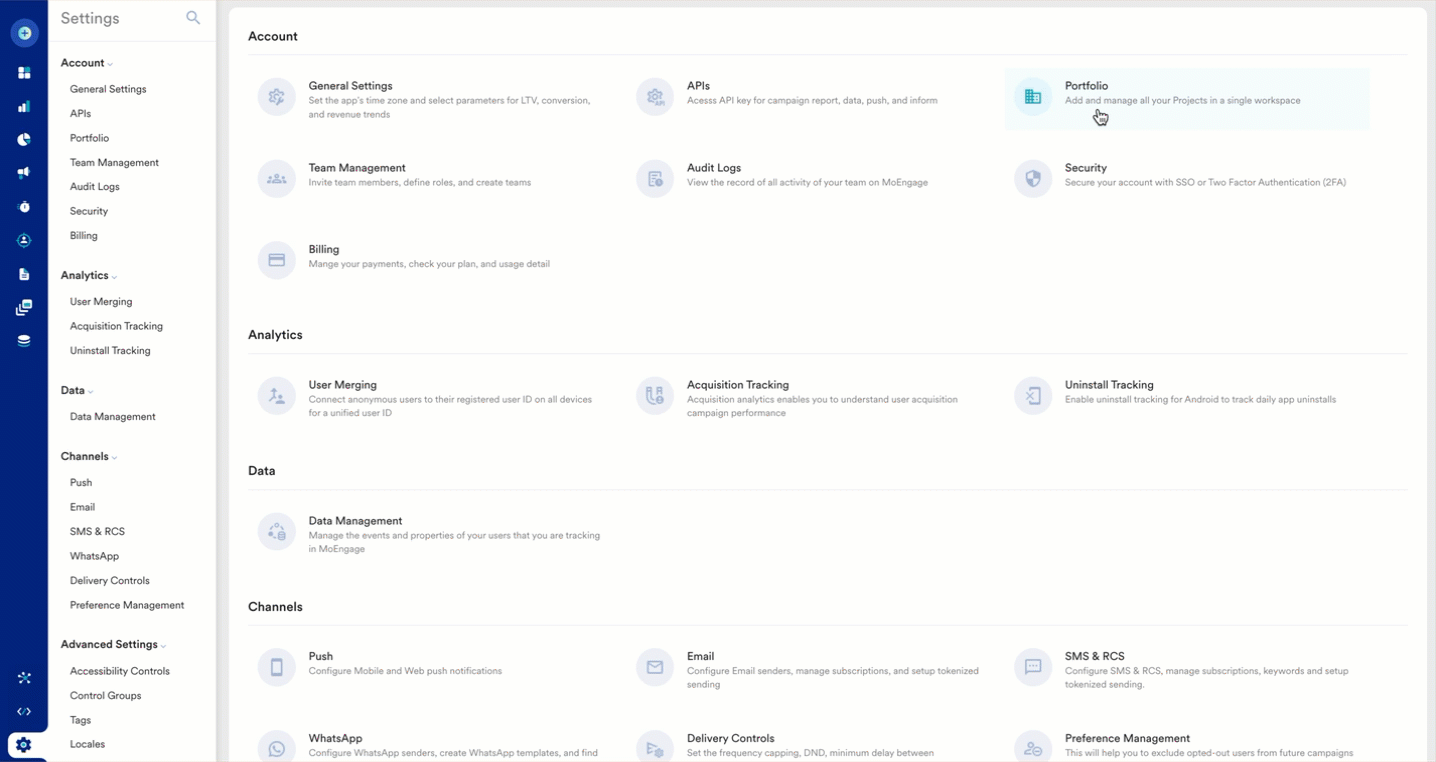Open the stopwatch icon in left rail

[x=24, y=207]
